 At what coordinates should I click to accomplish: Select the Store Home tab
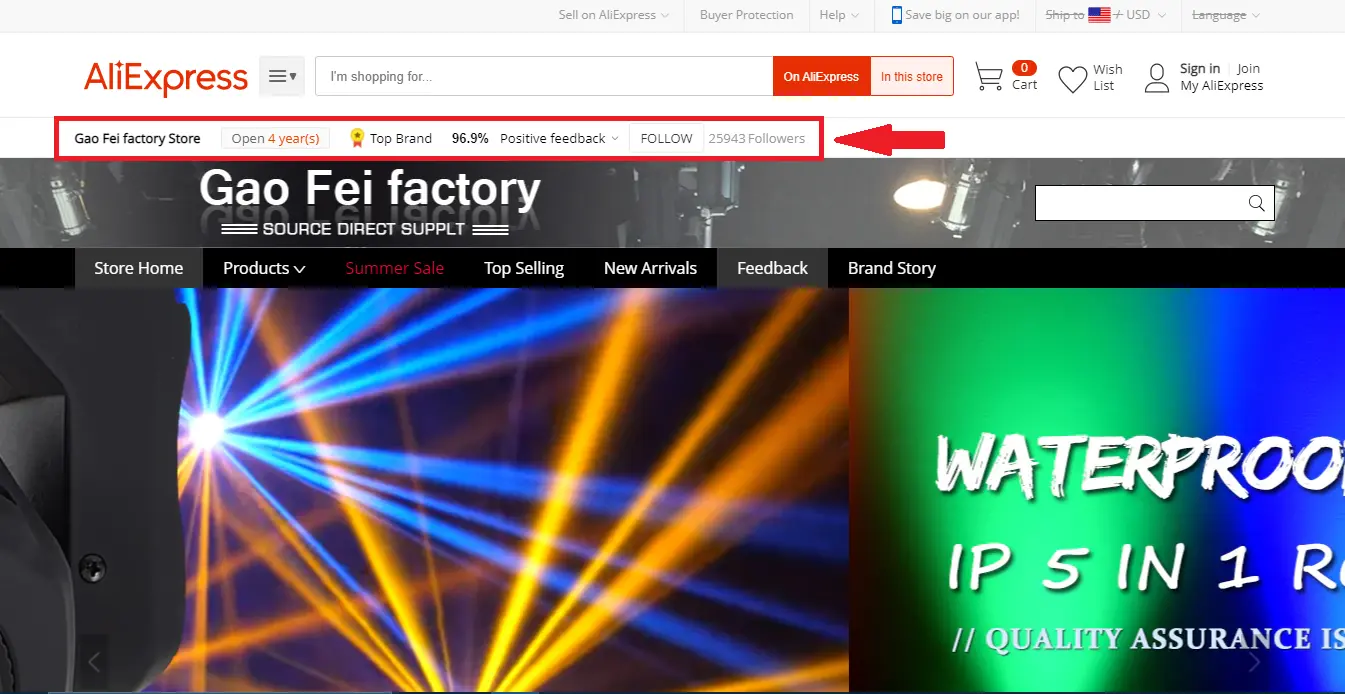click(x=138, y=268)
